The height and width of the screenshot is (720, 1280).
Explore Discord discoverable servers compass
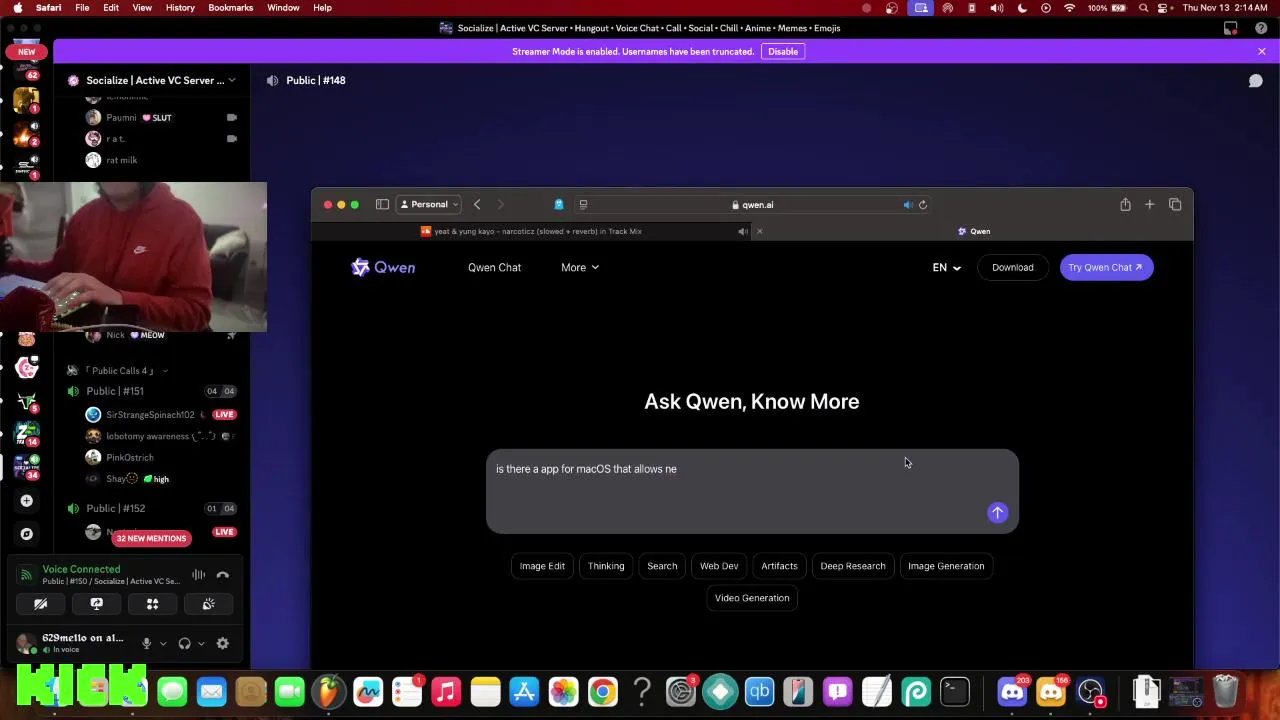coord(27,534)
